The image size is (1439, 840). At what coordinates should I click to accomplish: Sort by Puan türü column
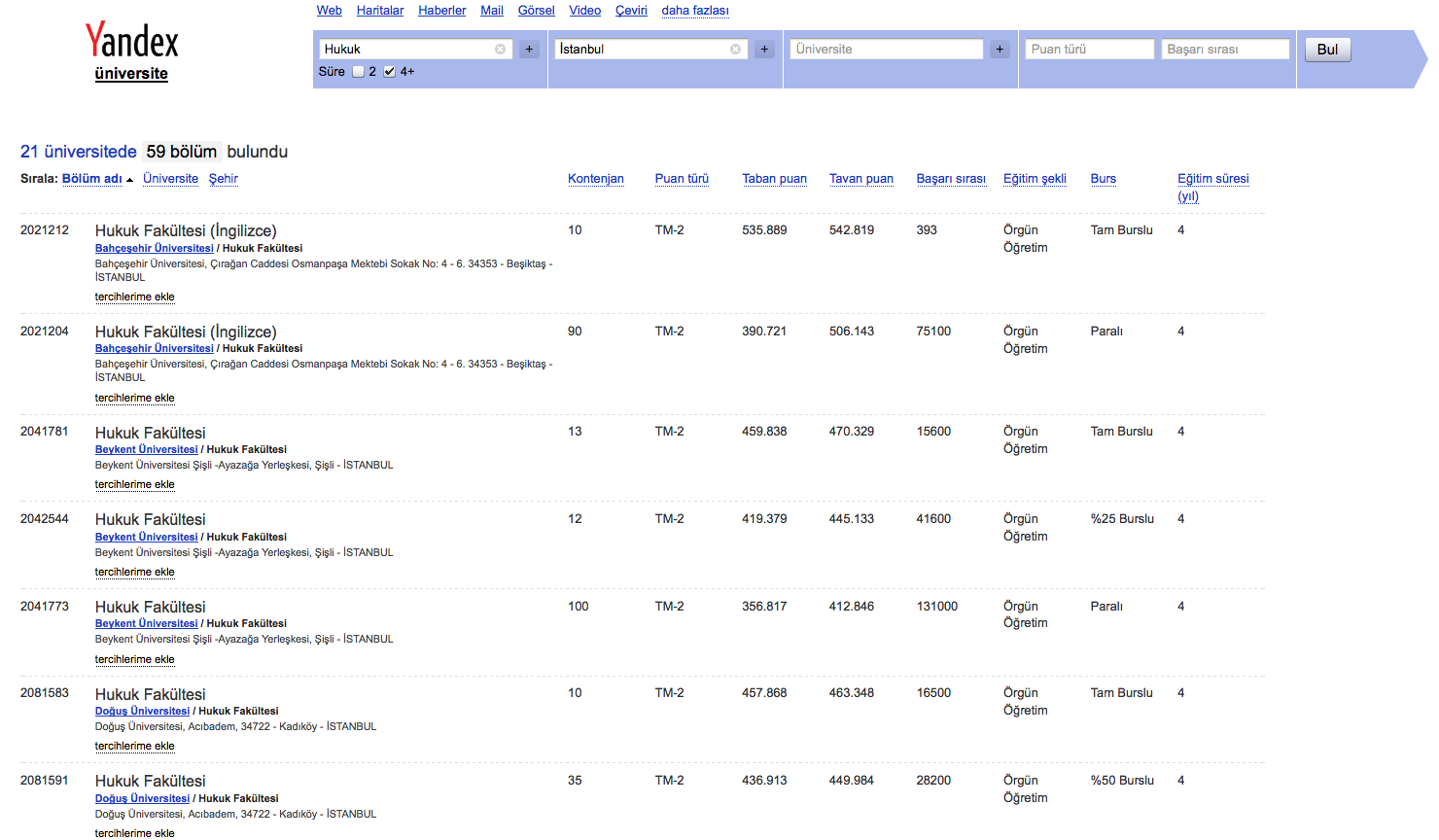pyautogui.click(x=682, y=179)
